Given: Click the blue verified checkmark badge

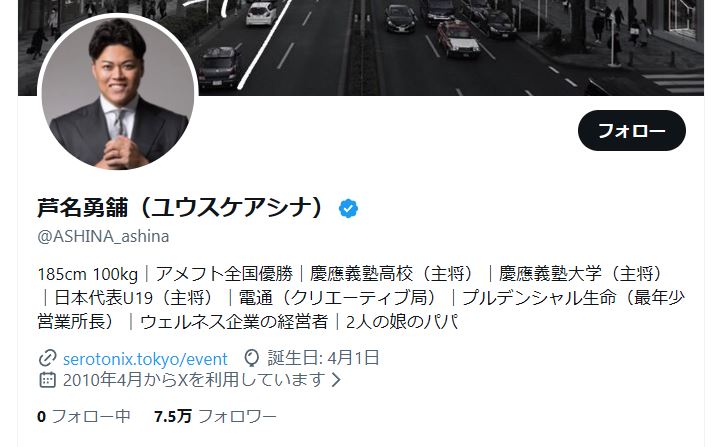Looking at the screenshot, I should pos(348,209).
